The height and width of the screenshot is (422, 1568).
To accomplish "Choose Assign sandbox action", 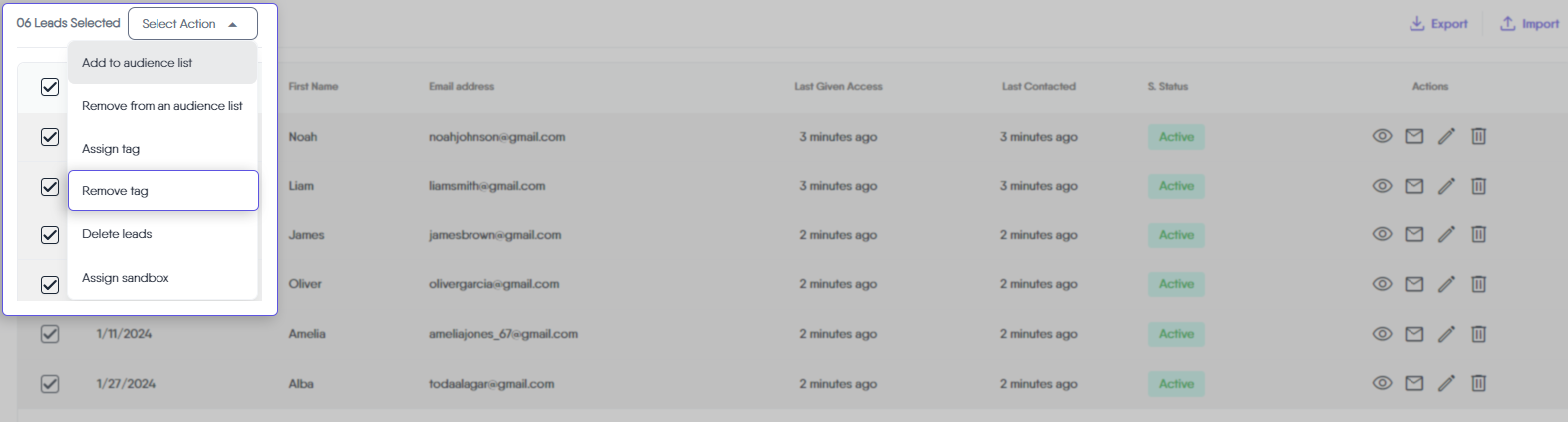I will click(126, 278).
